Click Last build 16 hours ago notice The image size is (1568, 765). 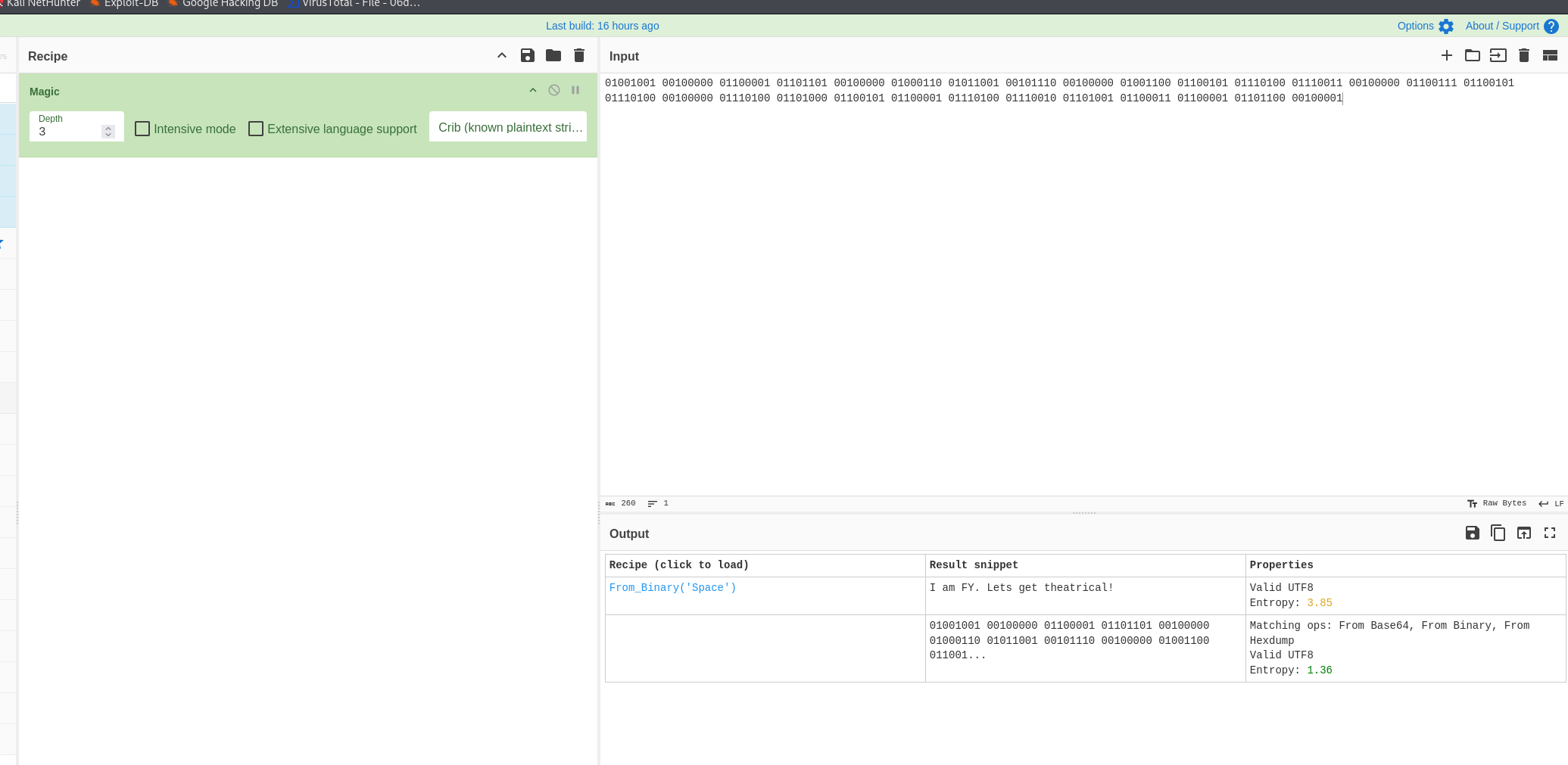[x=602, y=26]
